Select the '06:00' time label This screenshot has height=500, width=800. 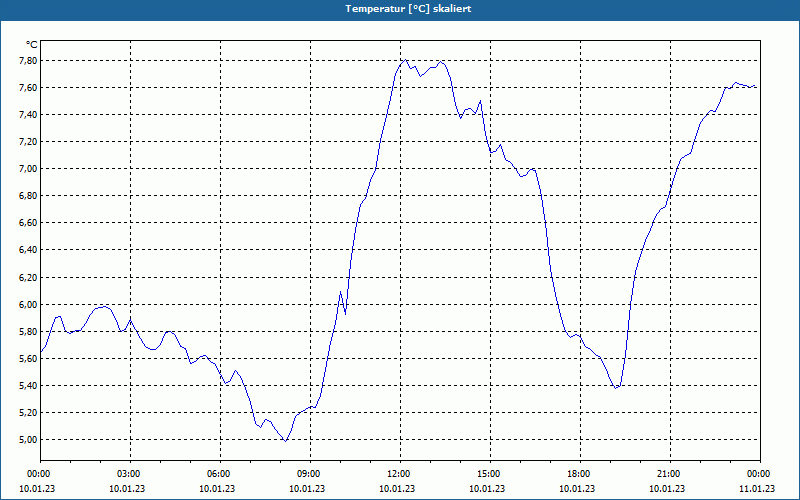click(220, 473)
